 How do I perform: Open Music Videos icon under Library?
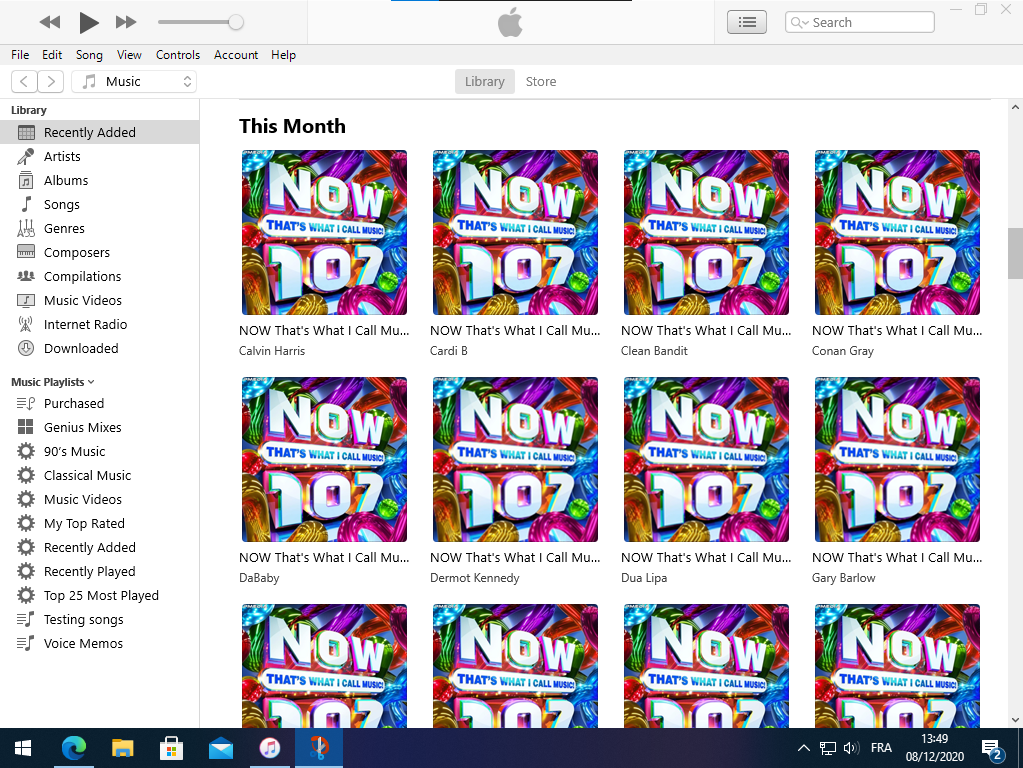point(26,300)
